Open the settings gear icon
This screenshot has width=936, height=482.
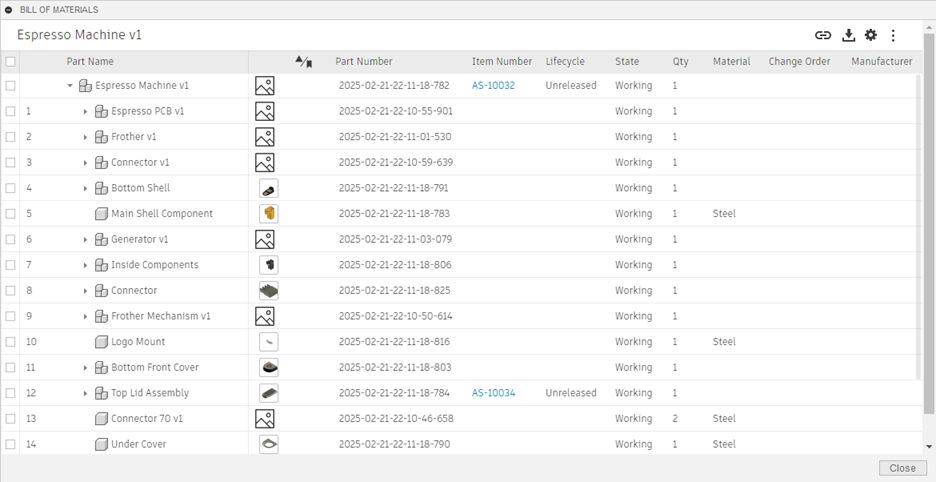coord(871,35)
